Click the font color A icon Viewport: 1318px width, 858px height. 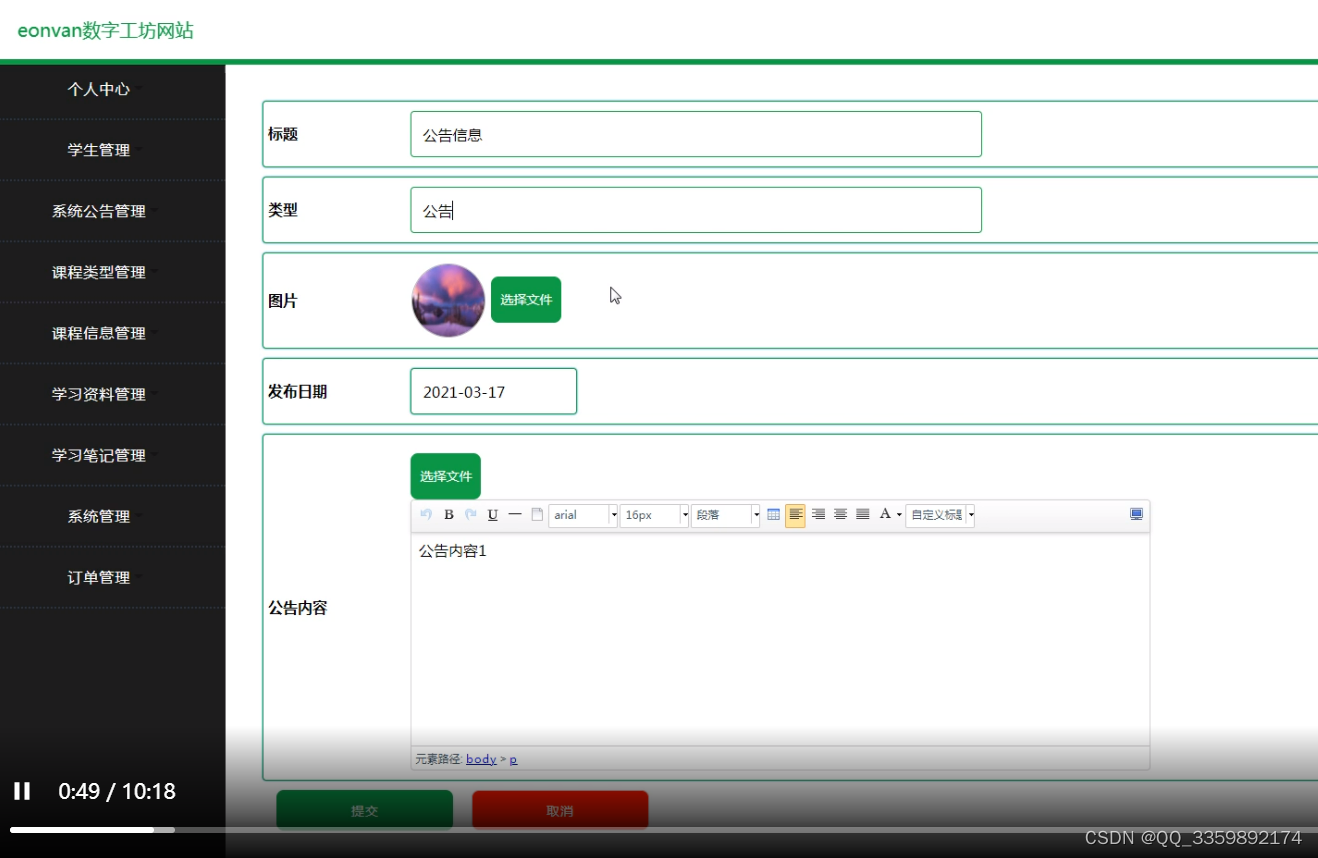click(885, 515)
